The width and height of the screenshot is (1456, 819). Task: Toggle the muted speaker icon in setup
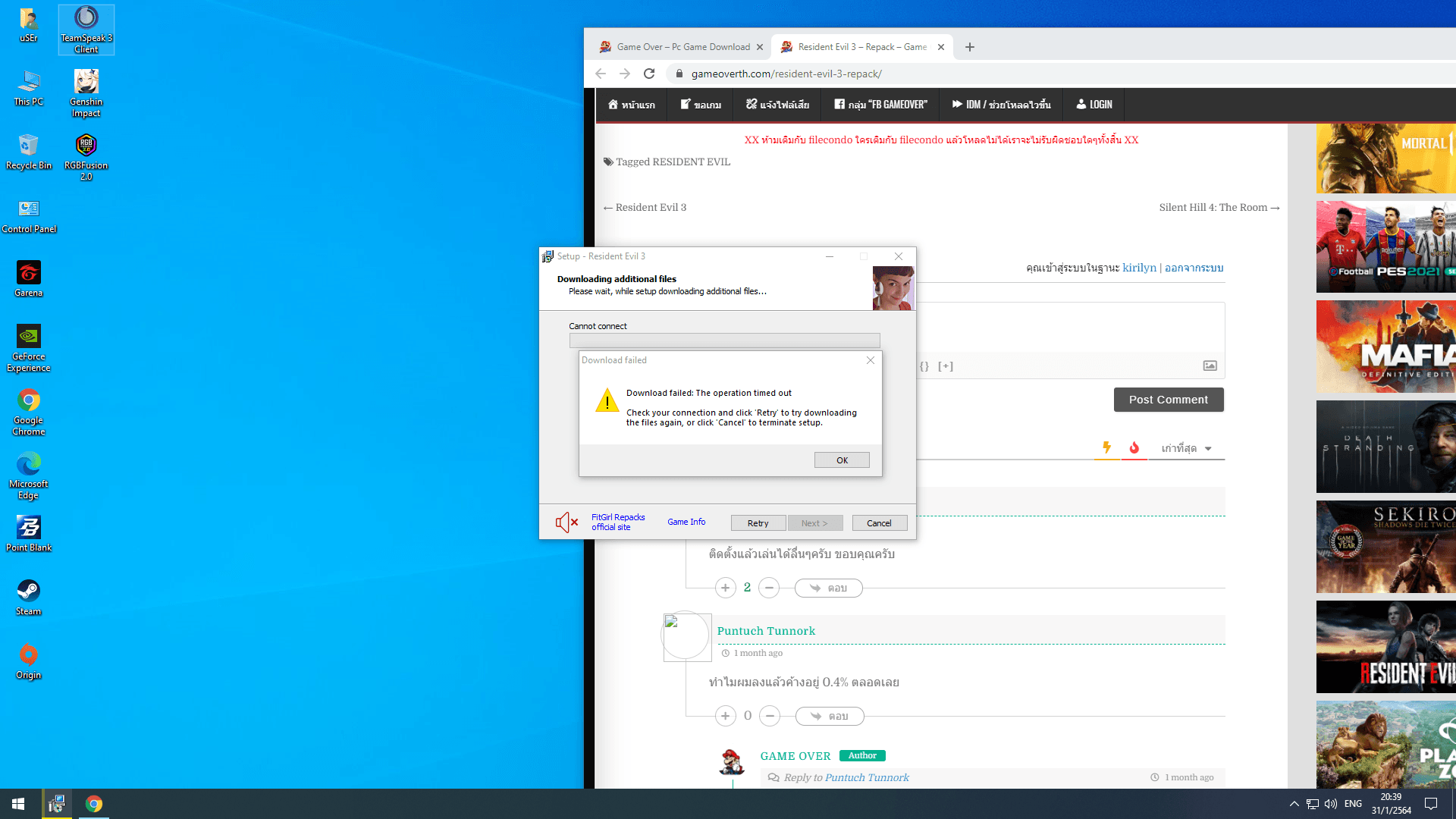566,522
